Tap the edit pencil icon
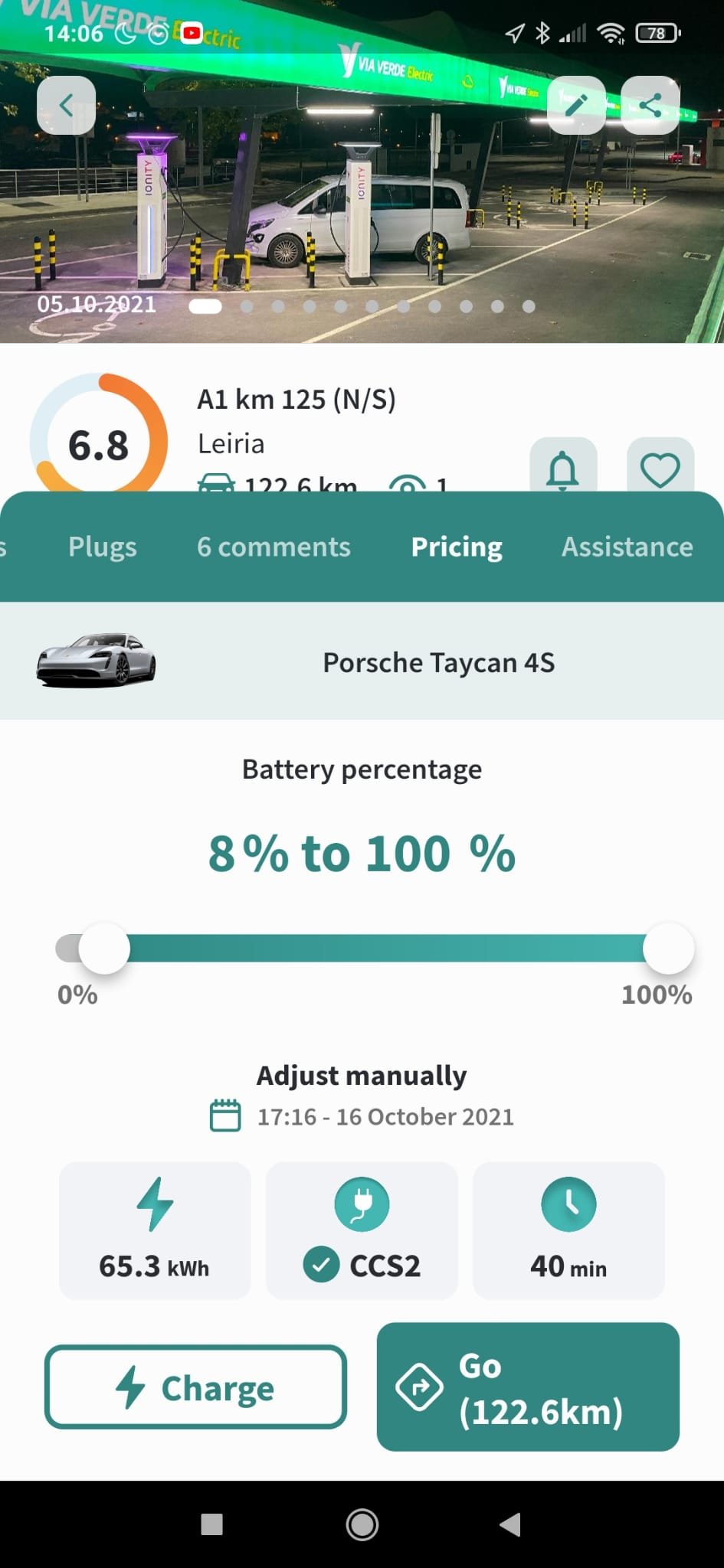This screenshot has width=724, height=1568. point(576,106)
